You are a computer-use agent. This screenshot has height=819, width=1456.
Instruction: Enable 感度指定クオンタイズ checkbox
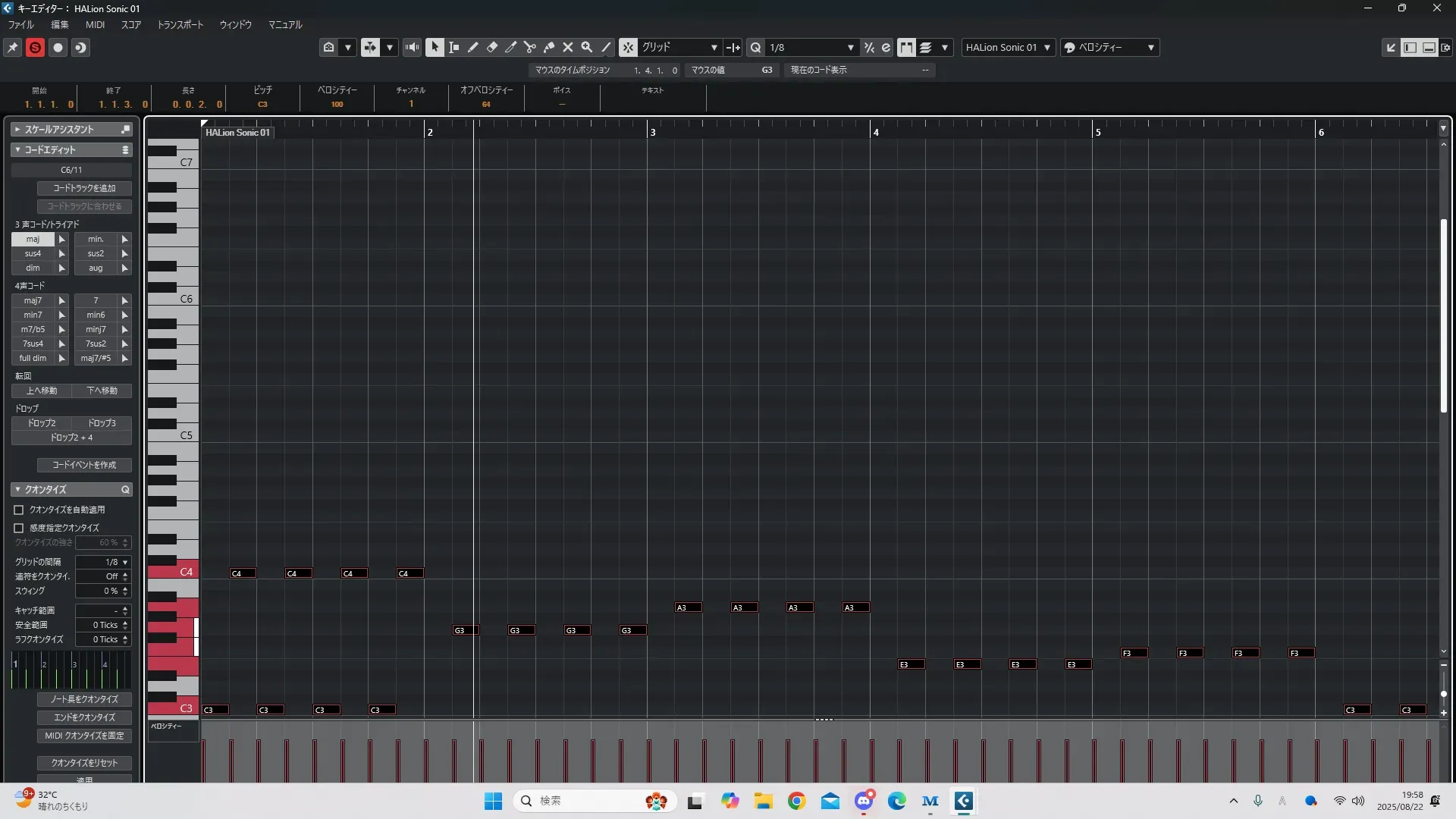[x=19, y=528]
